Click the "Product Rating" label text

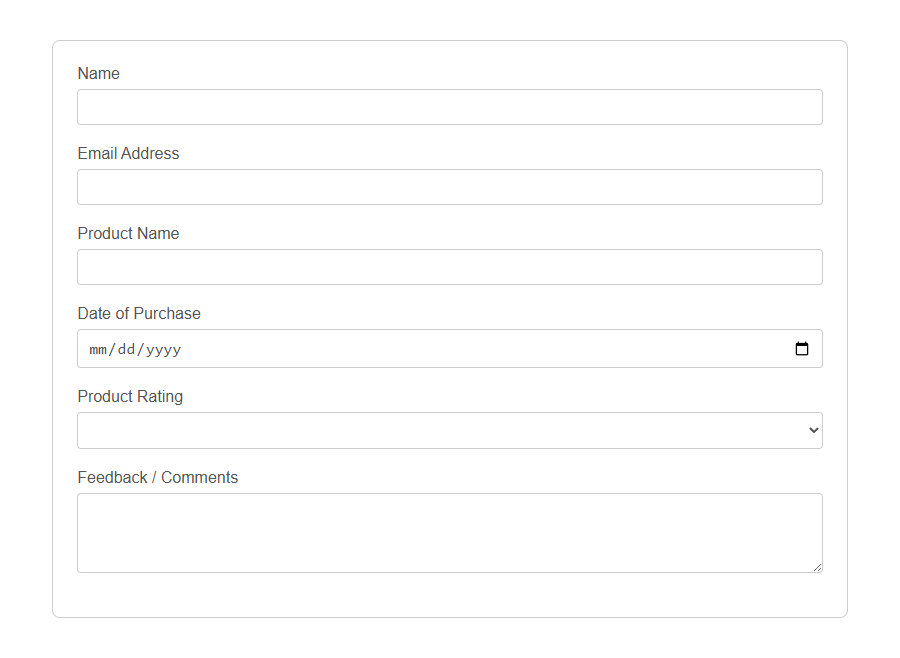(130, 397)
